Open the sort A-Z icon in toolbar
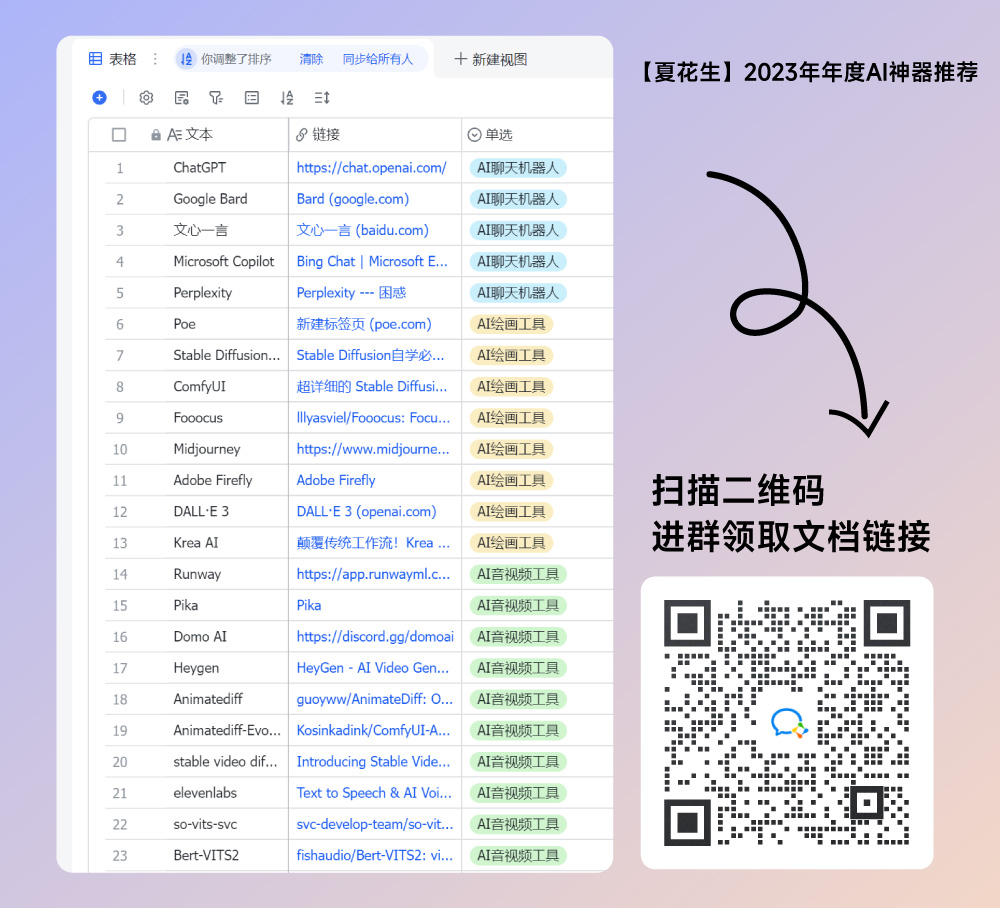 tap(287, 98)
